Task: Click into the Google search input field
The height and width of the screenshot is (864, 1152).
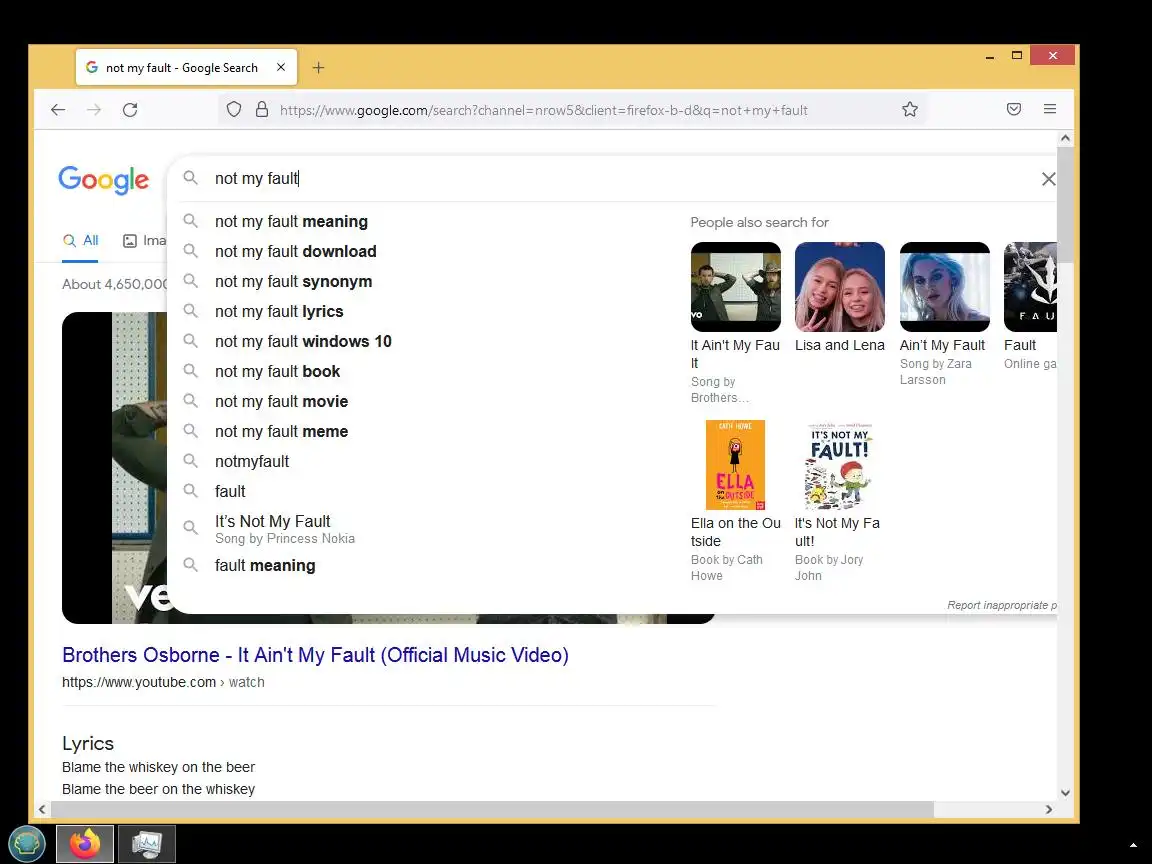Action: (x=617, y=179)
